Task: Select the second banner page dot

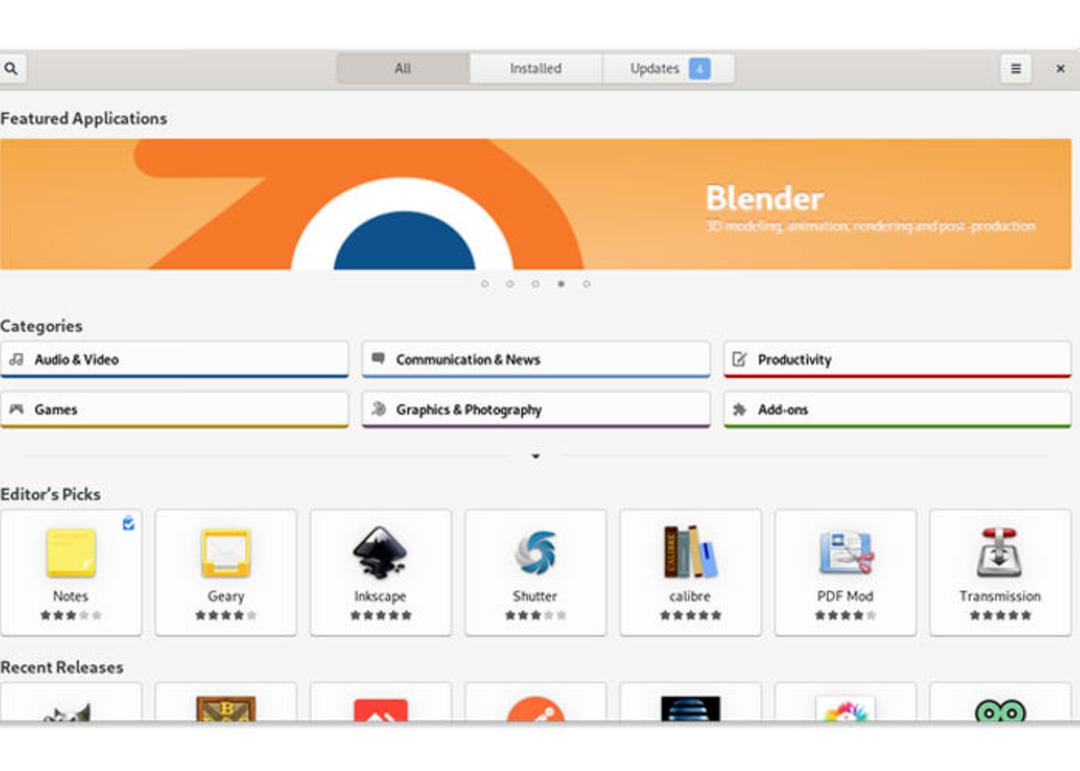Action: pos(510,284)
